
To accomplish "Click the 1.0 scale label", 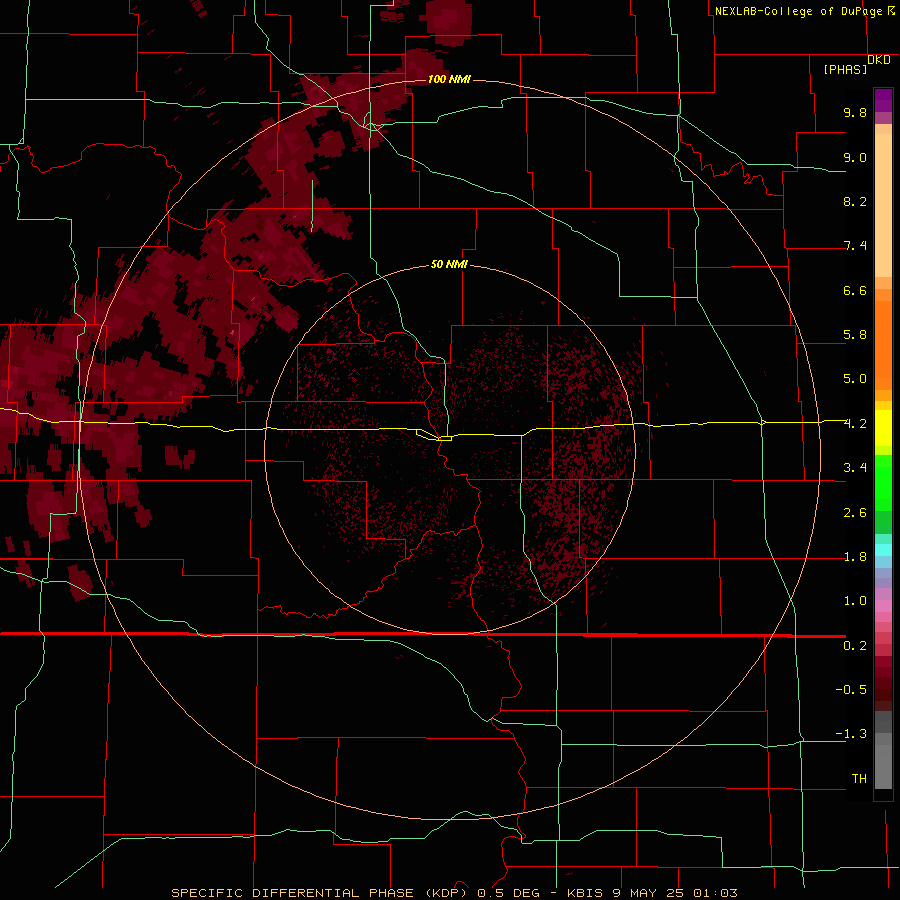I will pyautogui.click(x=855, y=601).
